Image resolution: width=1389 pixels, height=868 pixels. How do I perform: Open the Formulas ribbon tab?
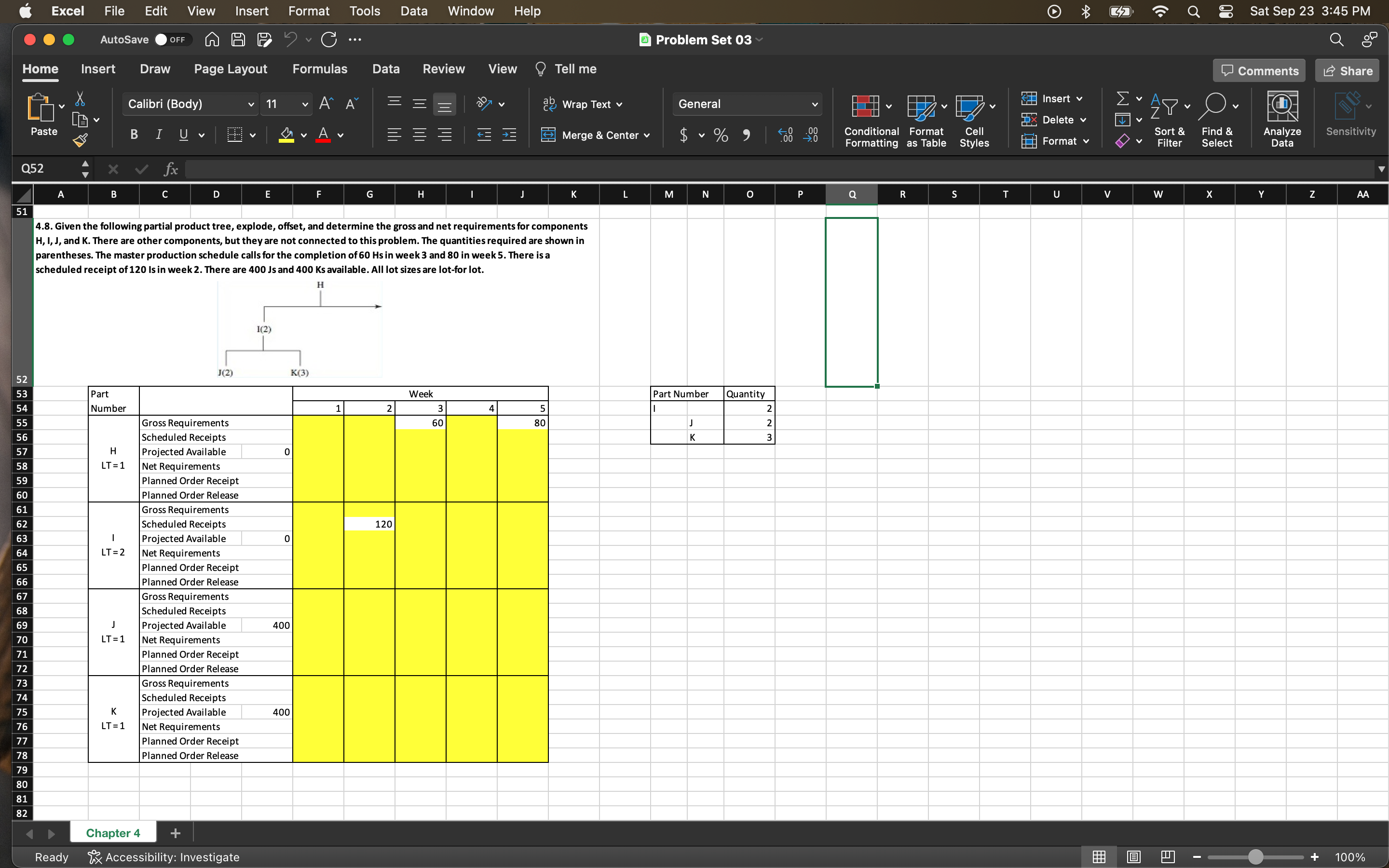point(320,69)
